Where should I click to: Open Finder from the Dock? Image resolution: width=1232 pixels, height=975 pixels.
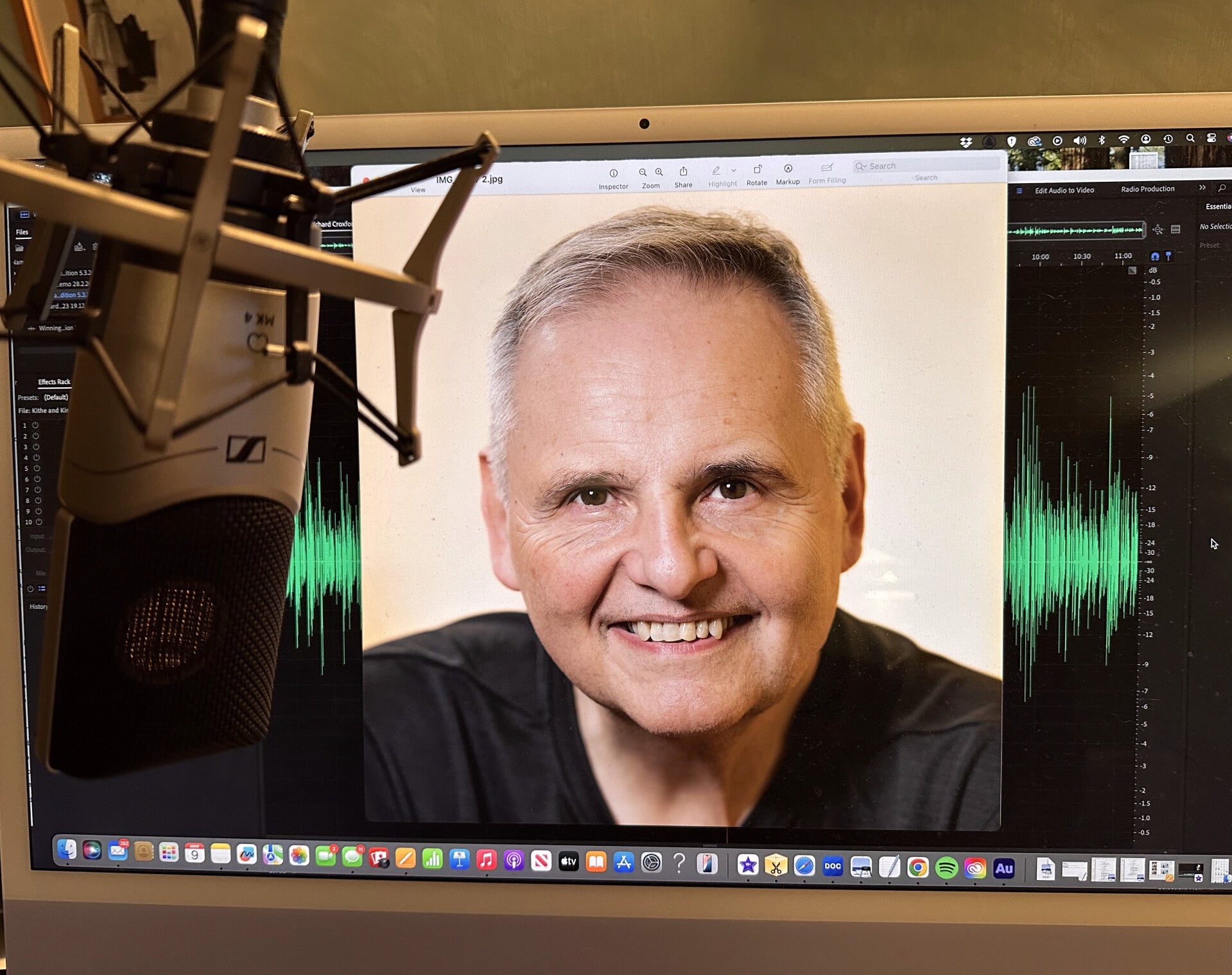(x=67, y=849)
